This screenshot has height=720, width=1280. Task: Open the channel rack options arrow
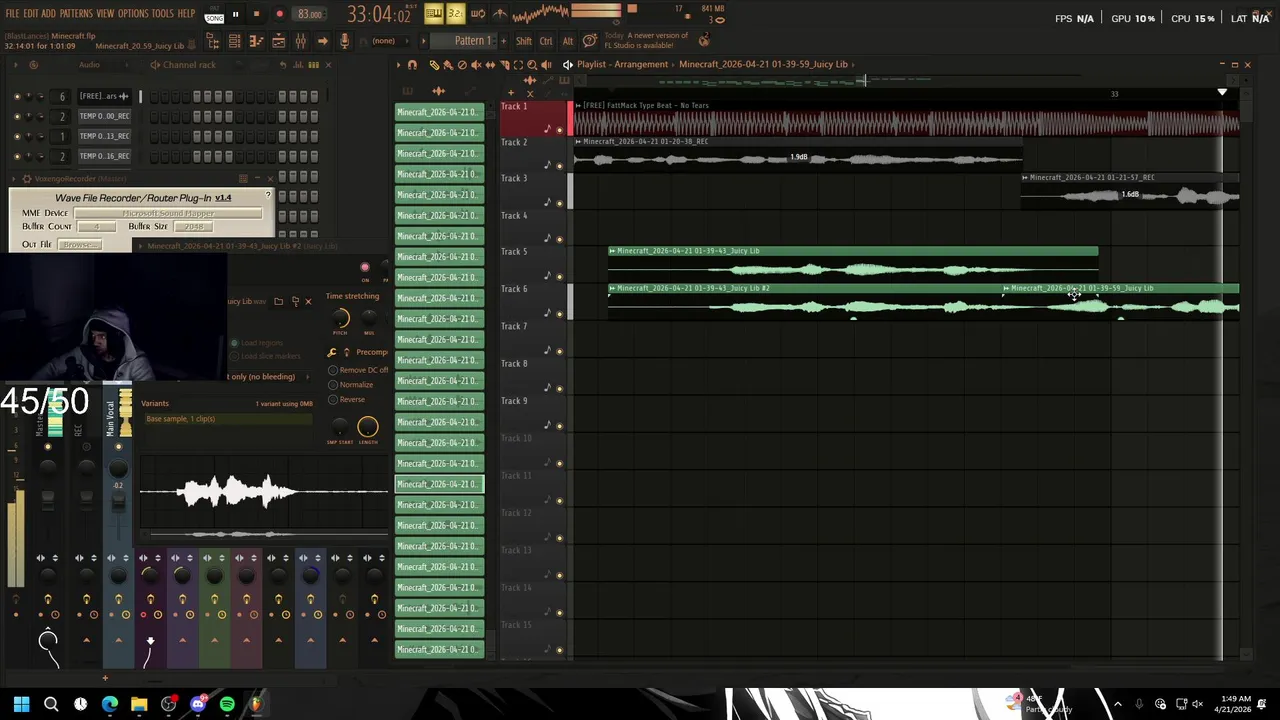(16, 65)
